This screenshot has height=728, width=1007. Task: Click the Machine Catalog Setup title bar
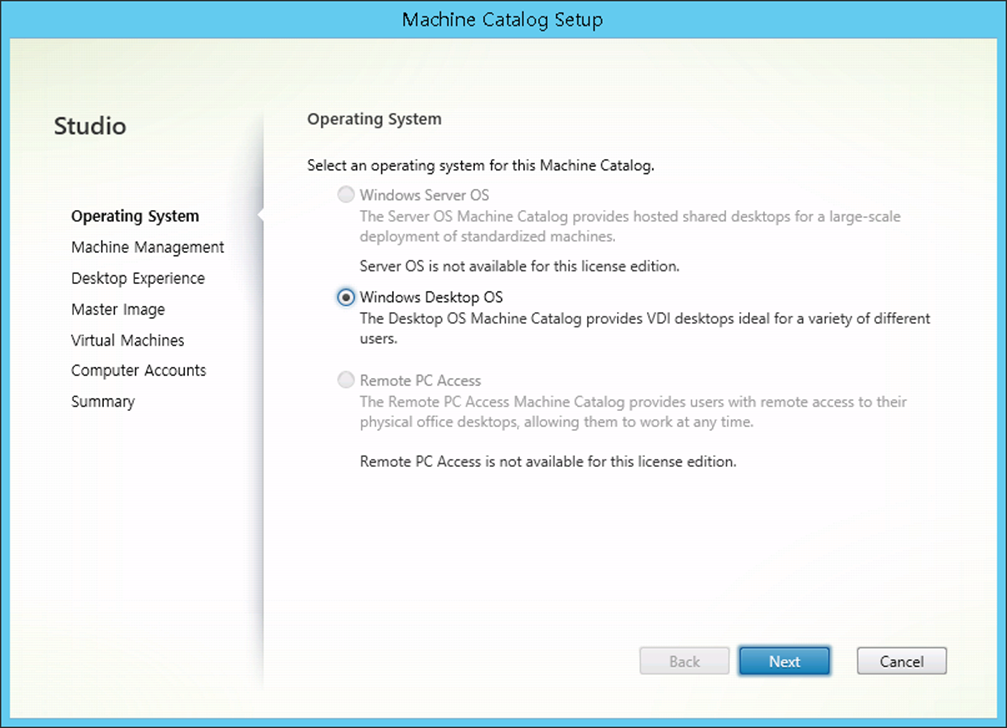click(503, 20)
